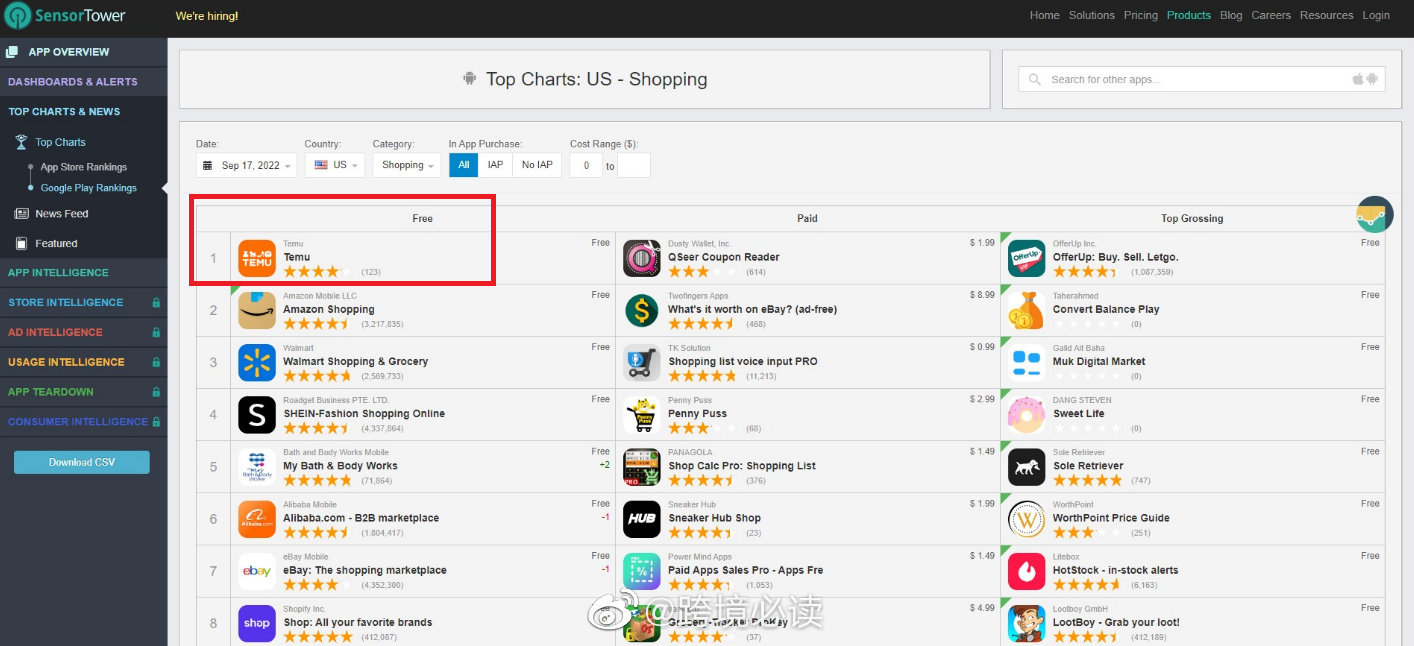Click the minimum cost range field
This screenshot has width=1414, height=646.
pyautogui.click(x=586, y=165)
